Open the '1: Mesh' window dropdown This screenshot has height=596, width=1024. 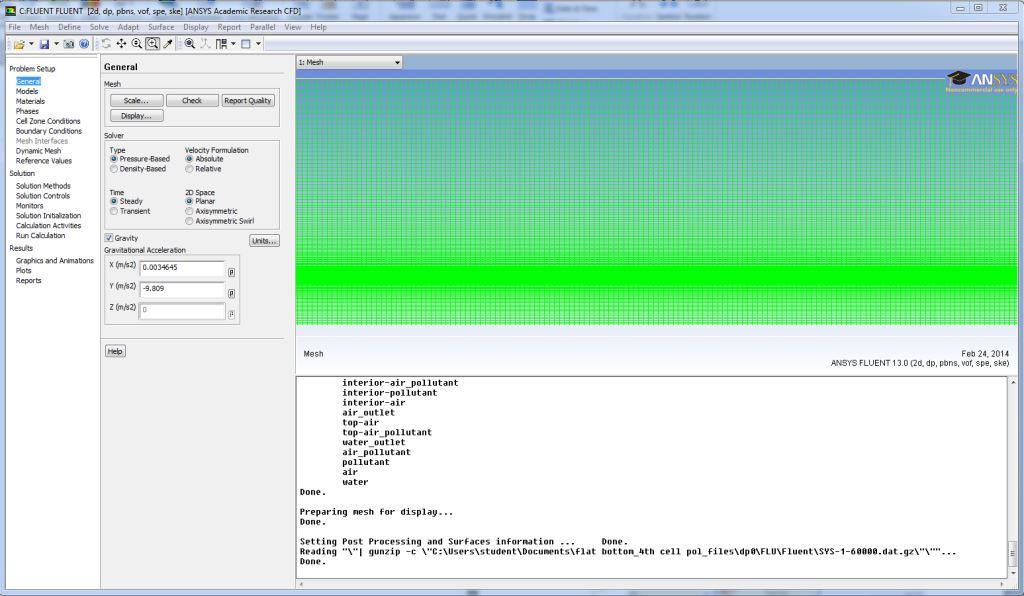point(349,62)
